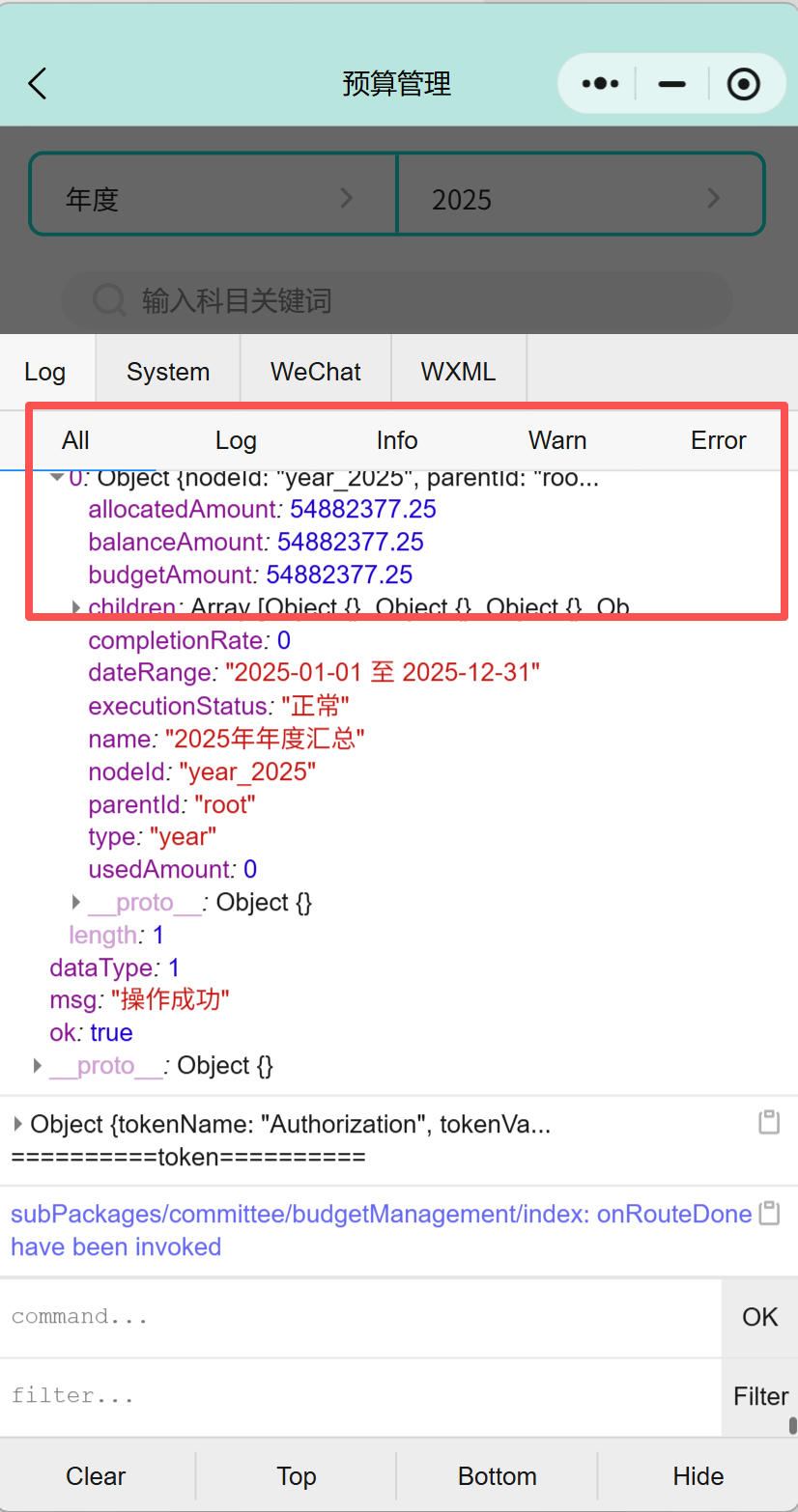The width and height of the screenshot is (798, 1512).
Task: Switch to the WXML tab
Action: [x=458, y=372]
